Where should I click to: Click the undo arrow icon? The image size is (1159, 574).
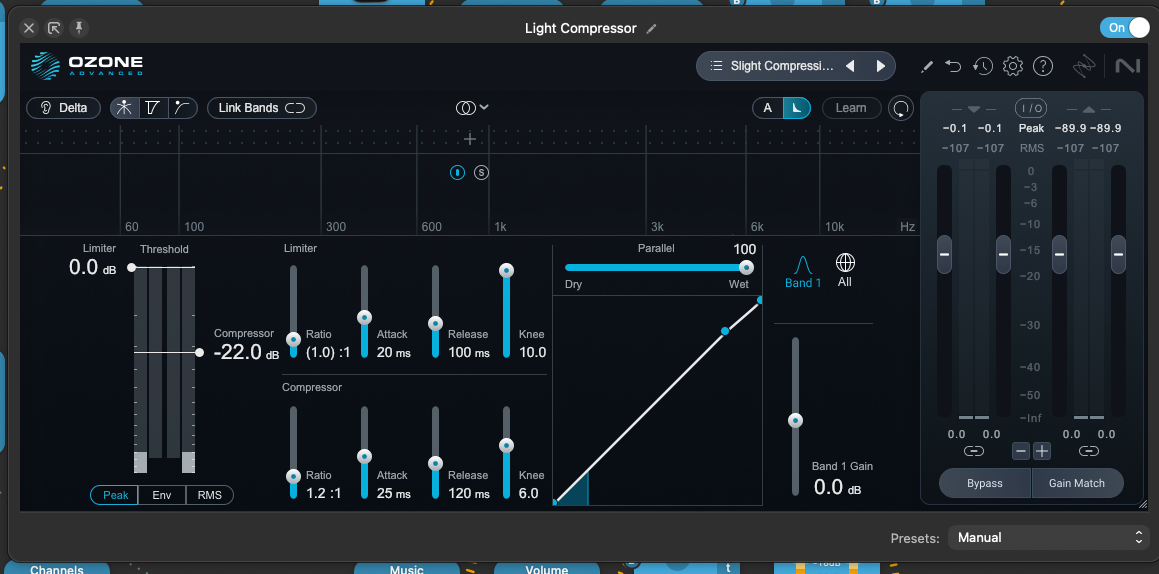(x=954, y=66)
